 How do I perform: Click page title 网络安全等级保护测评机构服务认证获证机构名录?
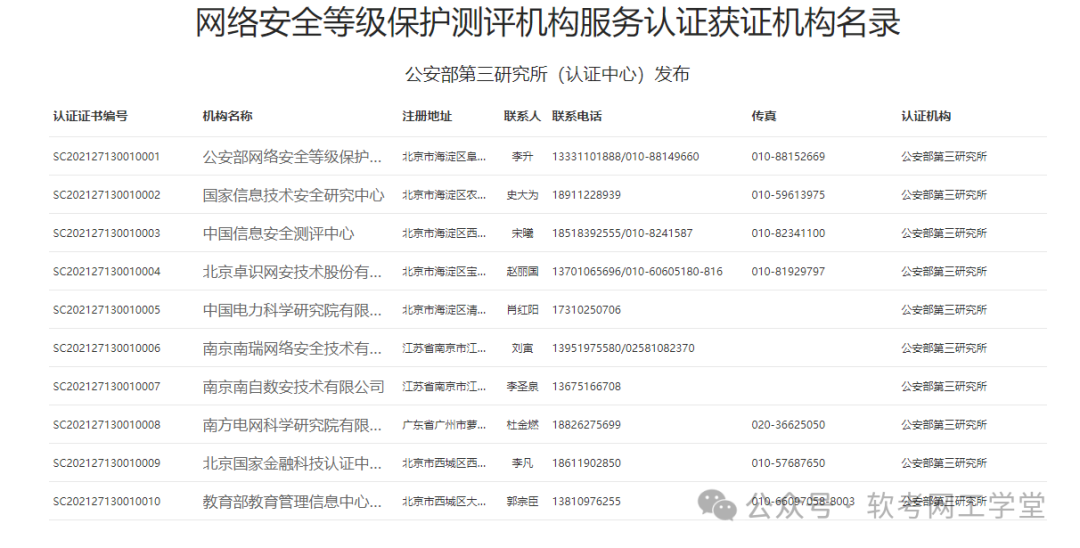[548, 23]
